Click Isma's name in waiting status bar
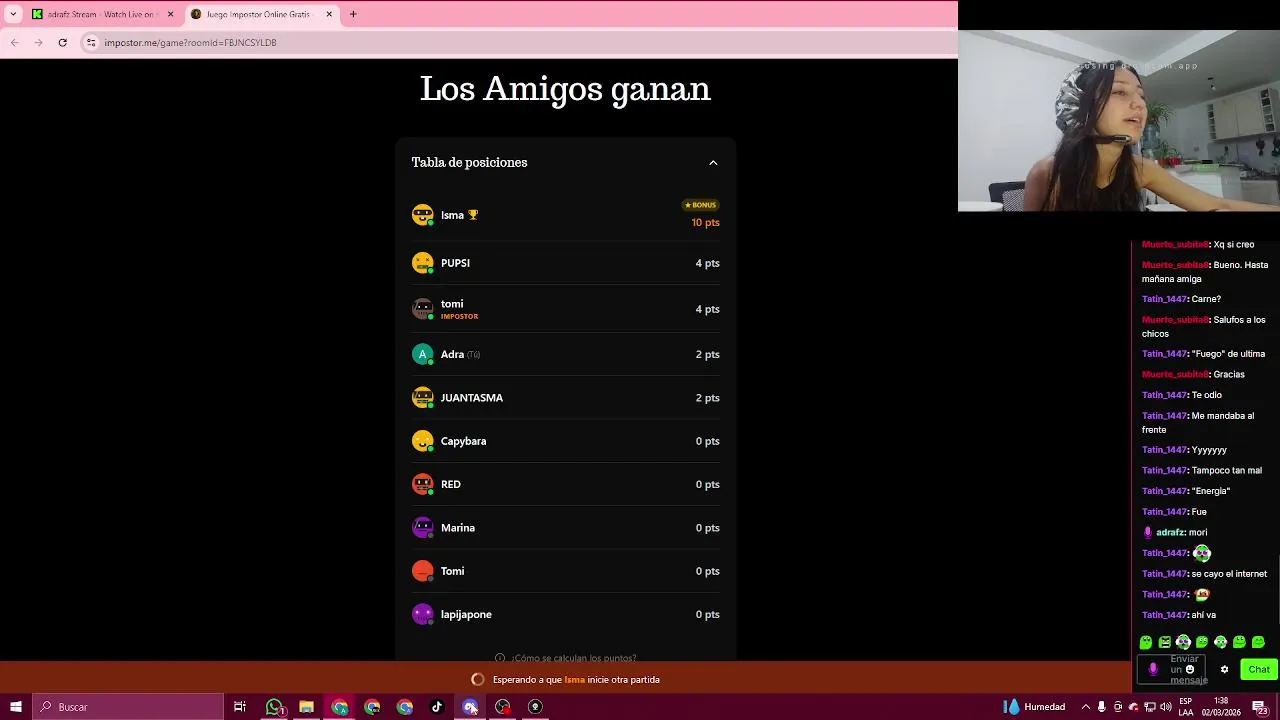 (574, 680)
